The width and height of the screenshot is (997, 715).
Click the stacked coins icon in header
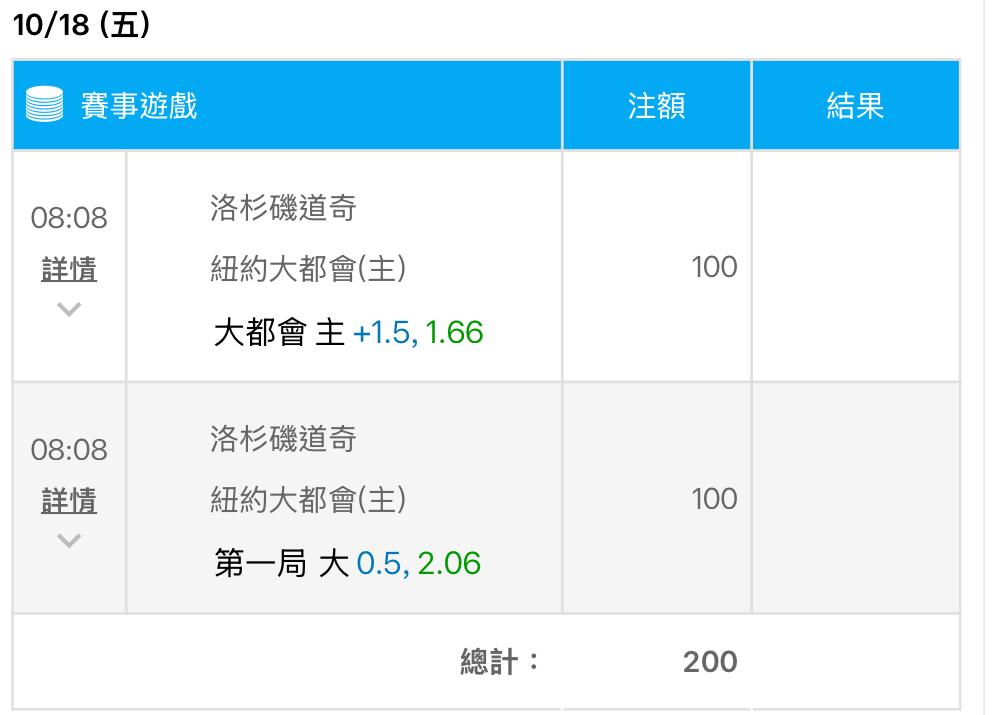click(x=45, y=104)
